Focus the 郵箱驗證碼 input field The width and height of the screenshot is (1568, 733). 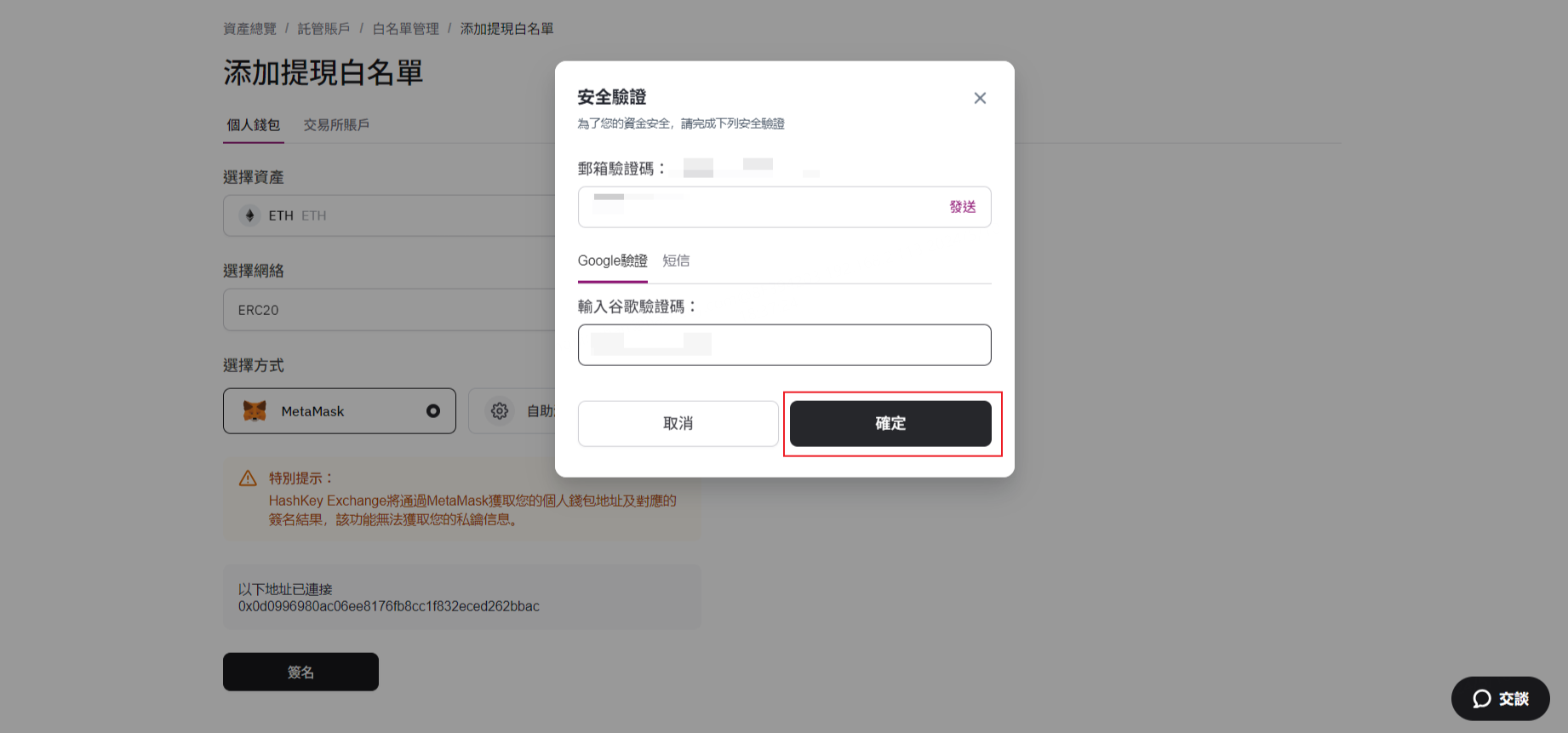pos(784,207)
